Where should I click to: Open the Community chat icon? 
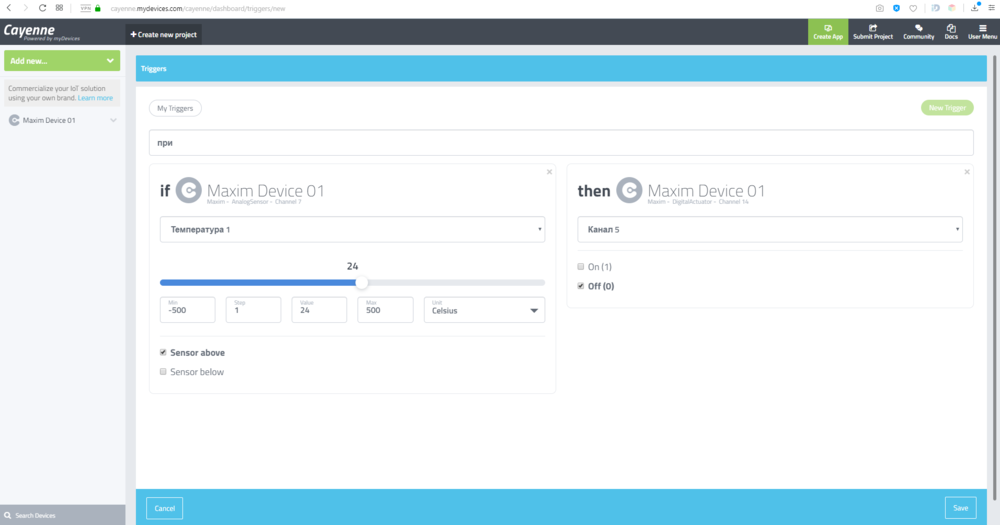coord(918,28)
